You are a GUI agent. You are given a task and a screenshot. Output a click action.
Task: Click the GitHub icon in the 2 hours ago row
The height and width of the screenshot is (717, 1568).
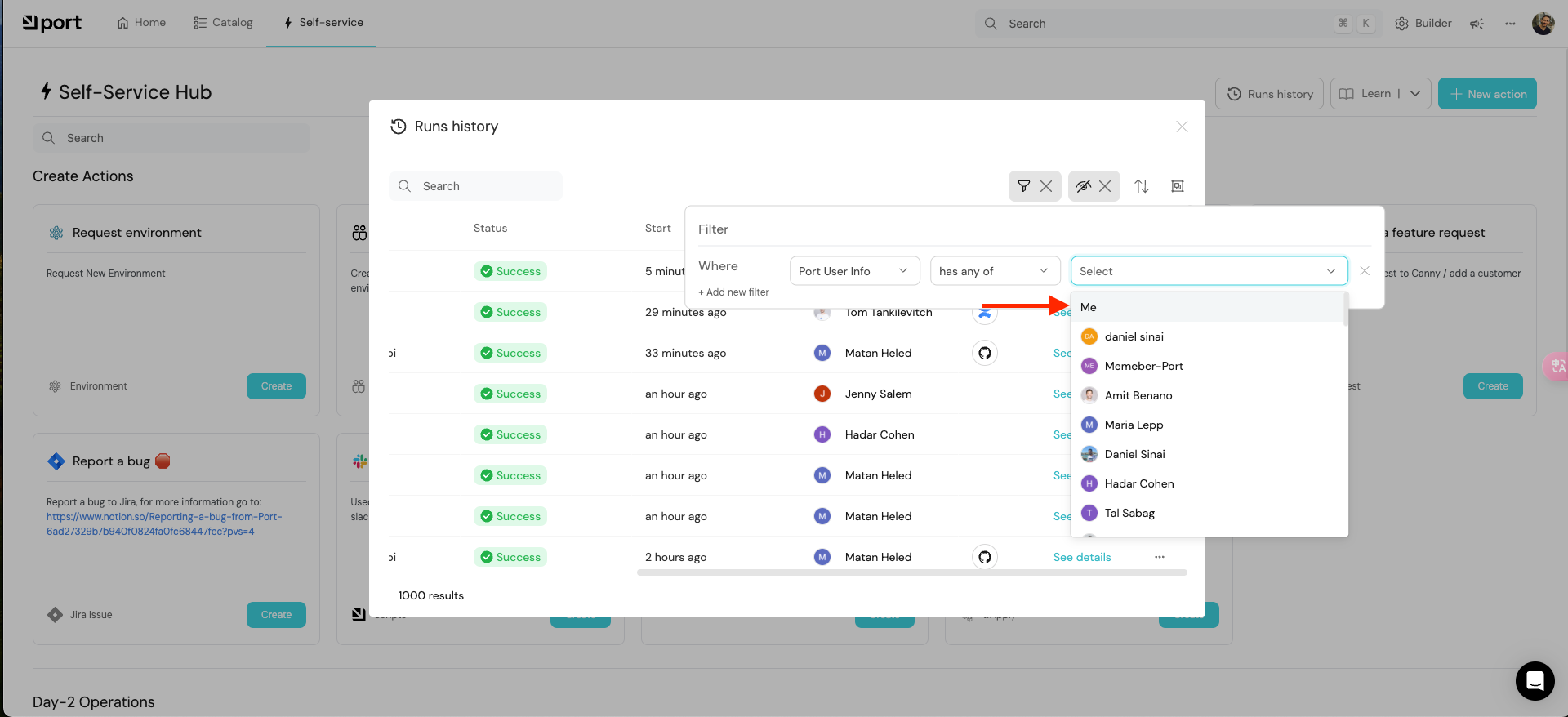tap(985, 557)
